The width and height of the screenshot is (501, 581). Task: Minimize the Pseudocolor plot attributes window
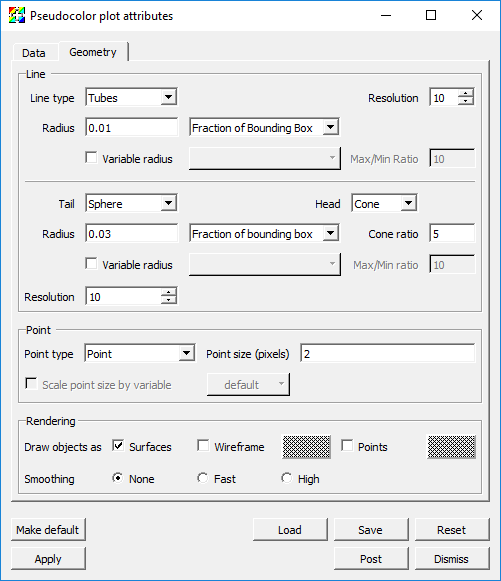[x=386, y=16]
